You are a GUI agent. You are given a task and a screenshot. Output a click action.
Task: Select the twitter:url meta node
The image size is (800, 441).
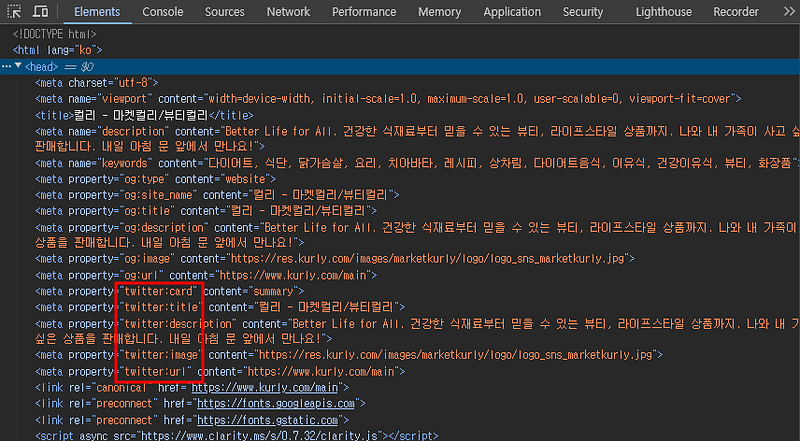[x=220, y=372]
